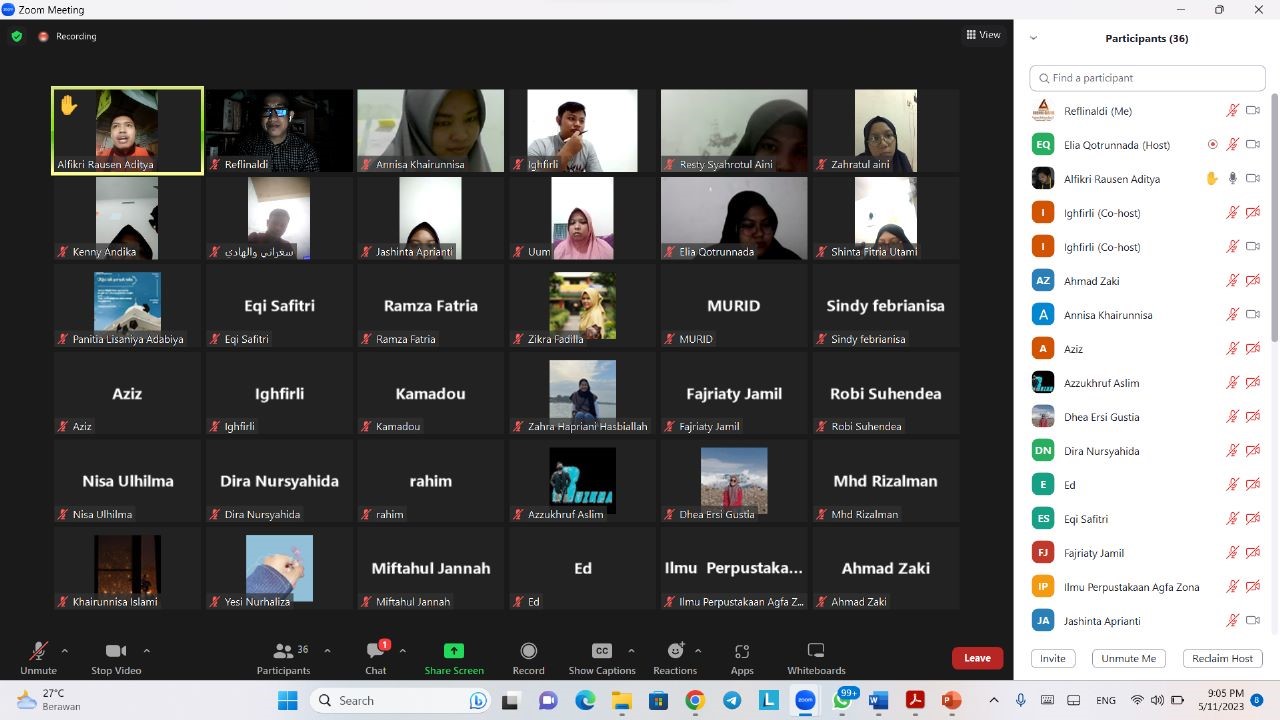Open the Apps panel
The width and height of the screenshot is (1280, 720).
click(x=741, y=652)
